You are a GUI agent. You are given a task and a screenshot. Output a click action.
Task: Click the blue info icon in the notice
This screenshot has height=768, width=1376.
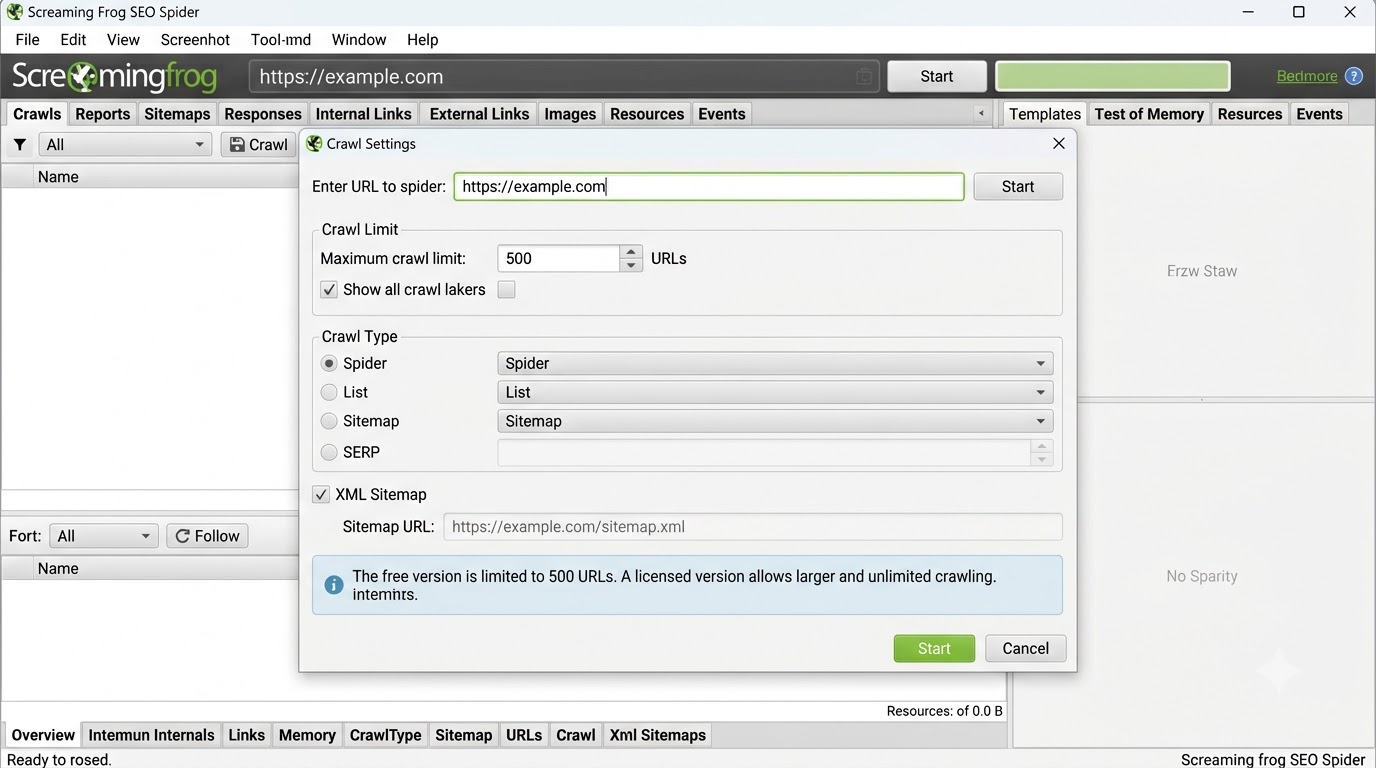pyautogui.click(x=334, y=585)
